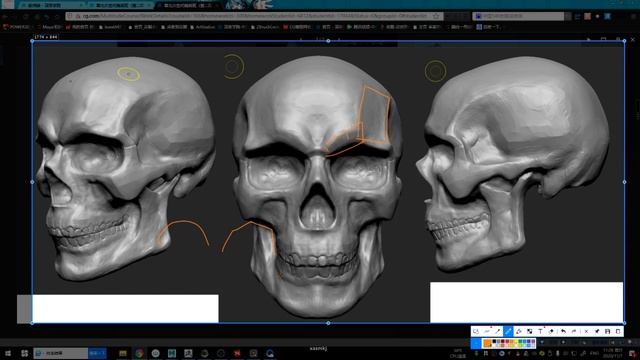Open the Windows Start menu
The image size is (640, 360).
(x=8, y=353)
